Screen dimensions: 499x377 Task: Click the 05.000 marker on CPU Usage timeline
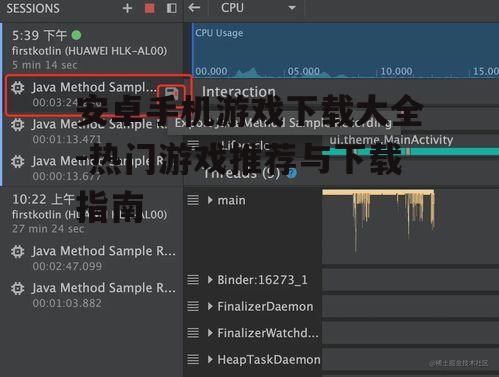pyautogui.click(x=303, y=71)
